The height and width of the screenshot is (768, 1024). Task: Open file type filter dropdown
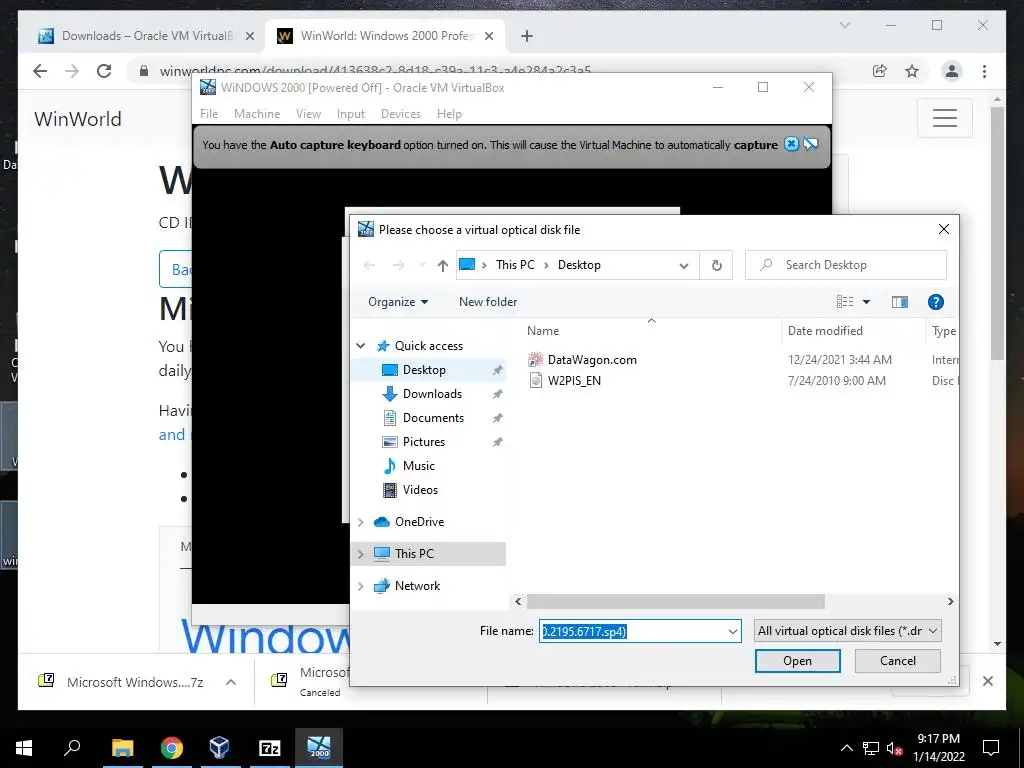848,631
